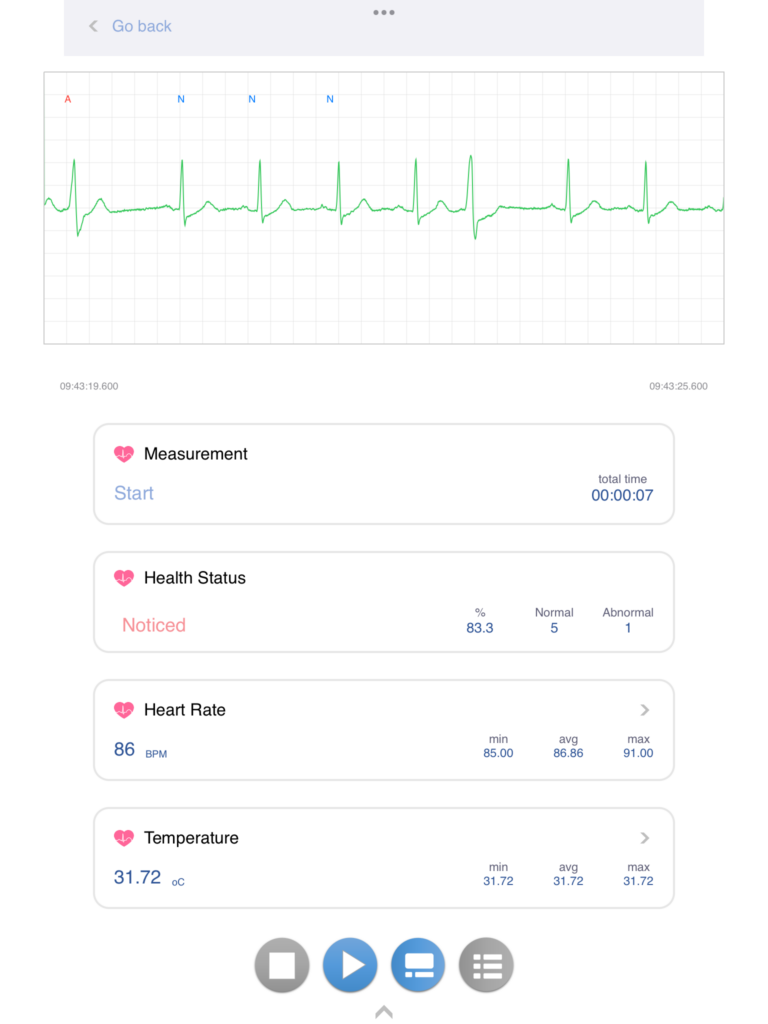Expand the bottom panel up-chevron
This screenshot has width=768, height=1024.
pyautogui.click(x=384, y=1012)
